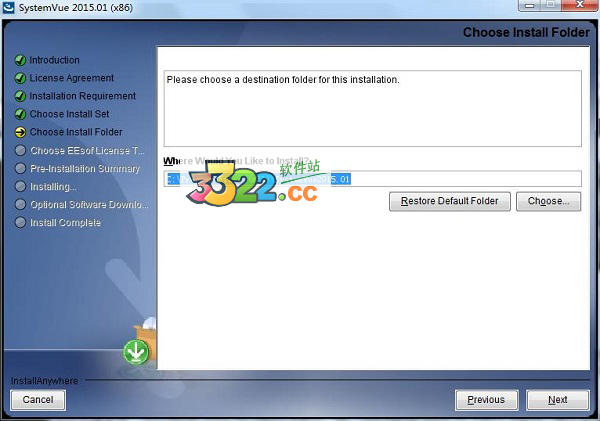Click the checkmark icon beside Choose Install Set
This screenshot has width=600, height=421.
[20, 114]
